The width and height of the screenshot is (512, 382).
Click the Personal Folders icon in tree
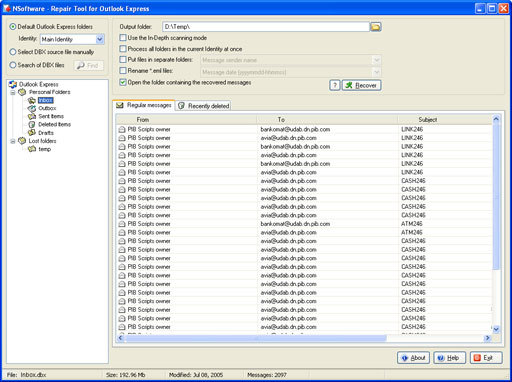pyautogui.click(x=22, y=92)
